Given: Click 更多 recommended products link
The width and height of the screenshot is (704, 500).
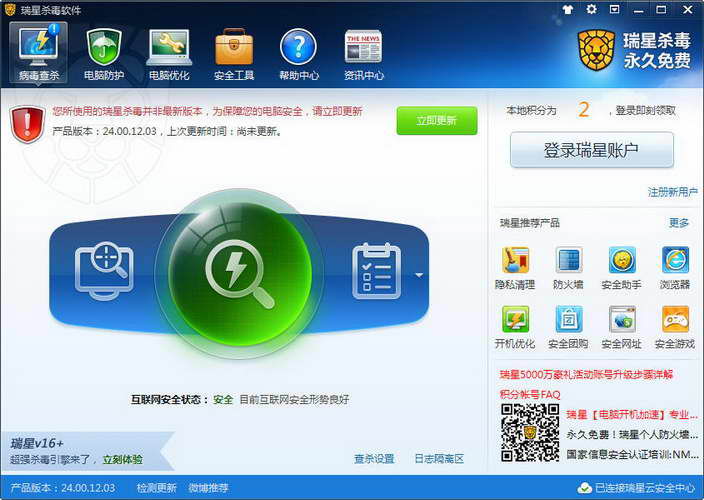Looking at the screenshot, I should click(x=679, y=223).
